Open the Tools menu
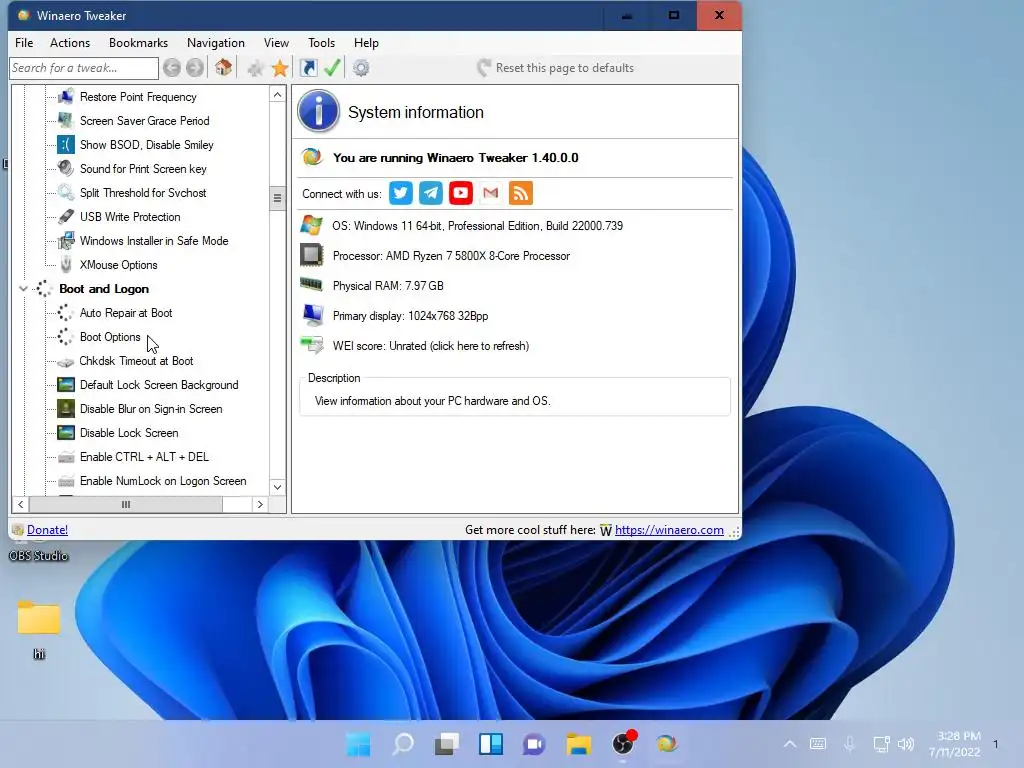Viewport: 1024px width, 768px height. tap(321, 42)
